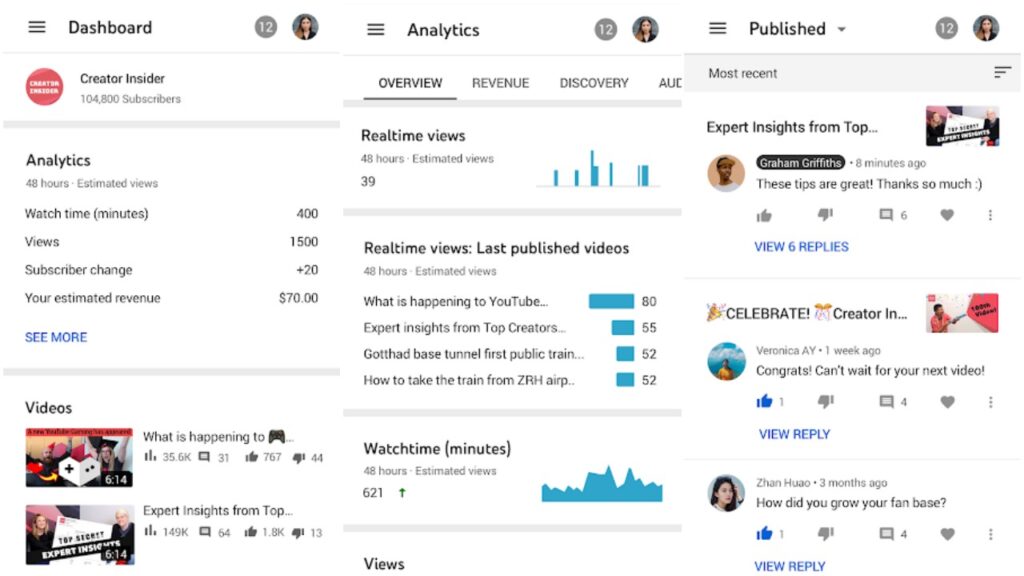This screenshot has height=576, width=1024.
Task: Open notifications badge on Dashboard screen
Action: pyautogui.click(x=266, y=27)
